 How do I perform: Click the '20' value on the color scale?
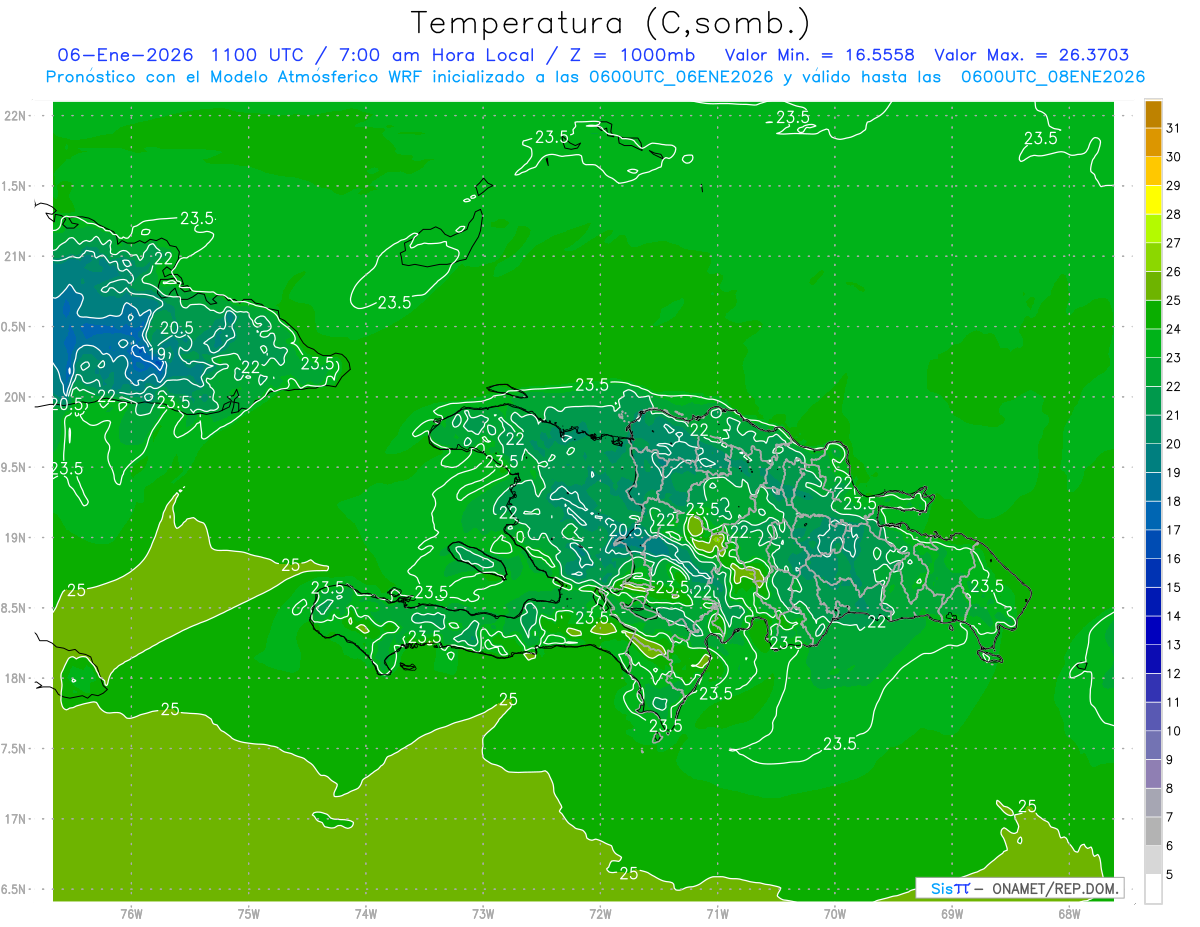pyautogui.click(x=1174, y=444)
